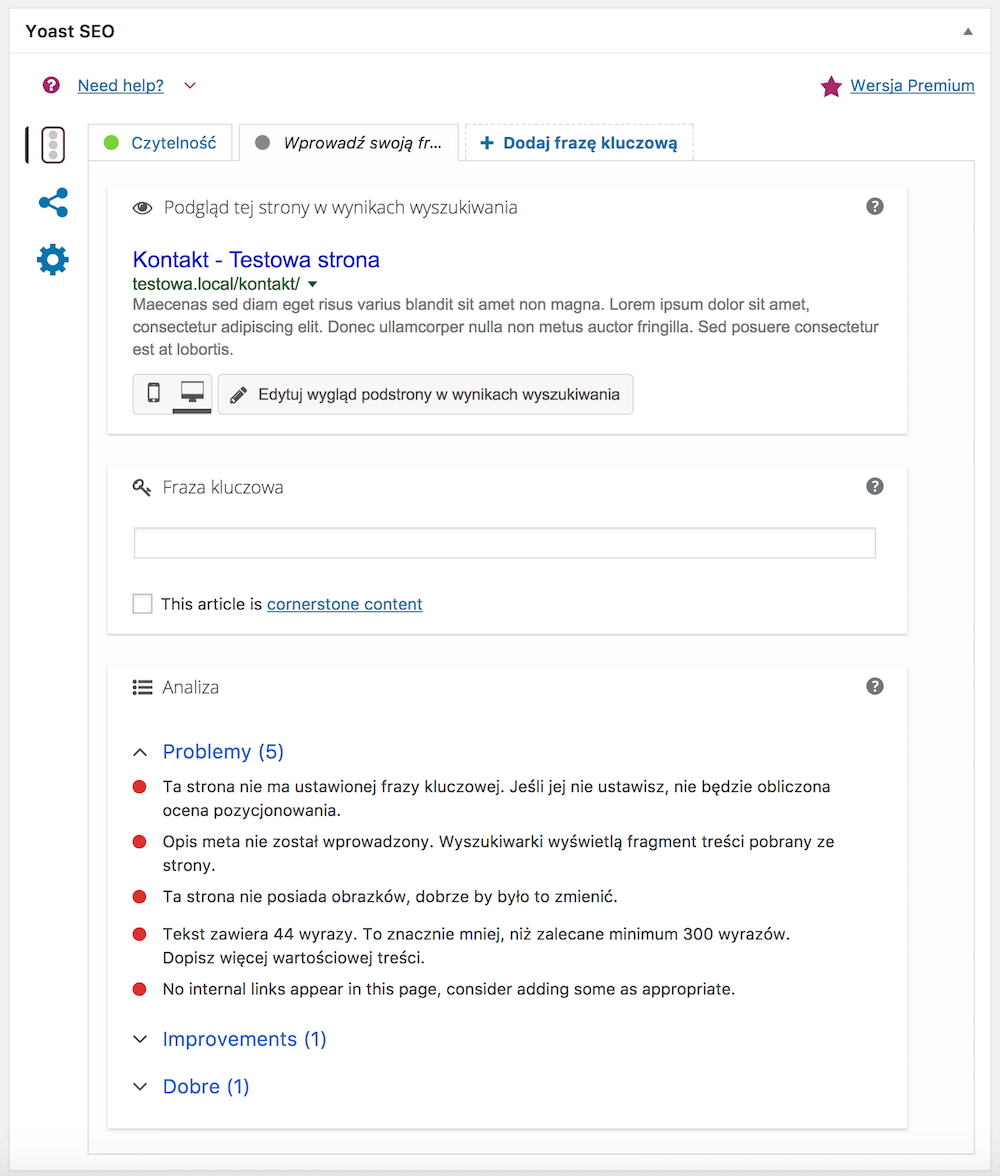The image size is (1000, 1176).
Task: Open the advanced settings gear icon
Action: 53,260
